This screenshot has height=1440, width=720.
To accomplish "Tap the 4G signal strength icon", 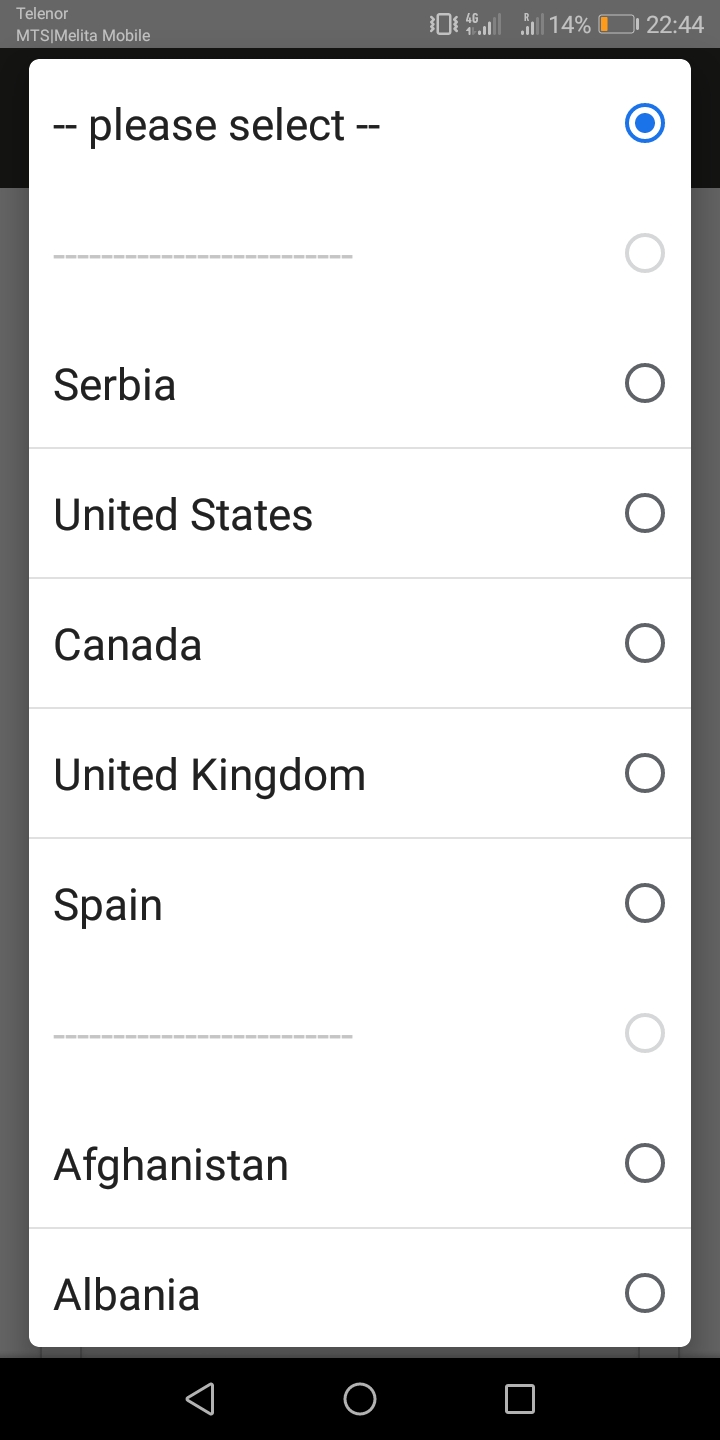I will tap(482, 24).
